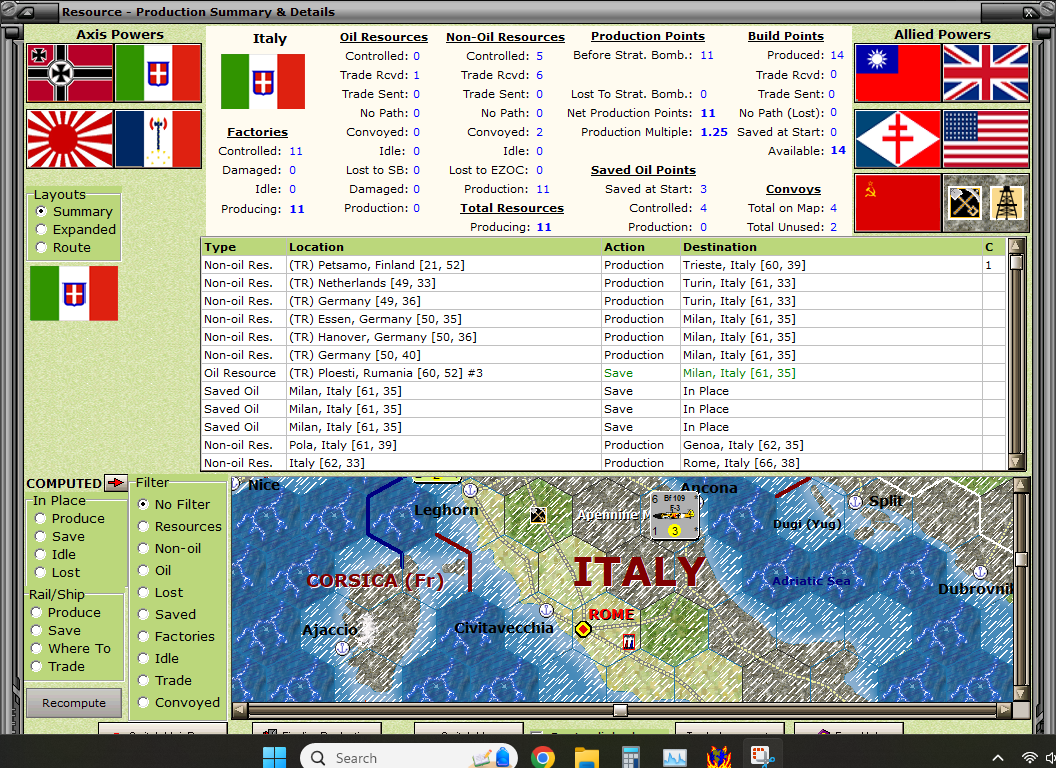This screenshot has width=1056, height=768.
Task: Click the crossed pickaxes non-oil resource icon
Action: (x=964, y=203)
